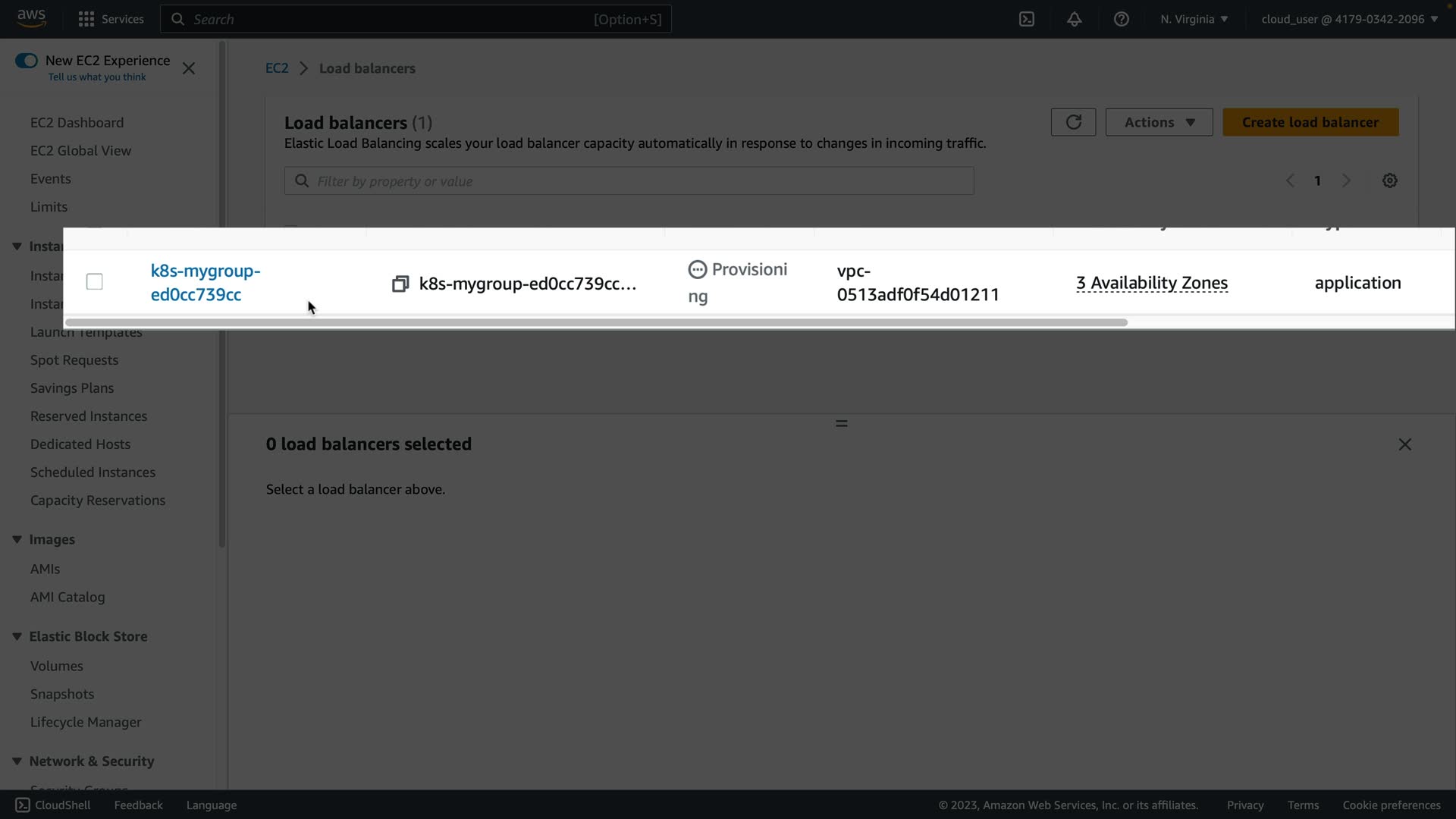Viewport: 1456px width, 819px height.
Task: Refresh the load balancers list
Action: 1073,122
